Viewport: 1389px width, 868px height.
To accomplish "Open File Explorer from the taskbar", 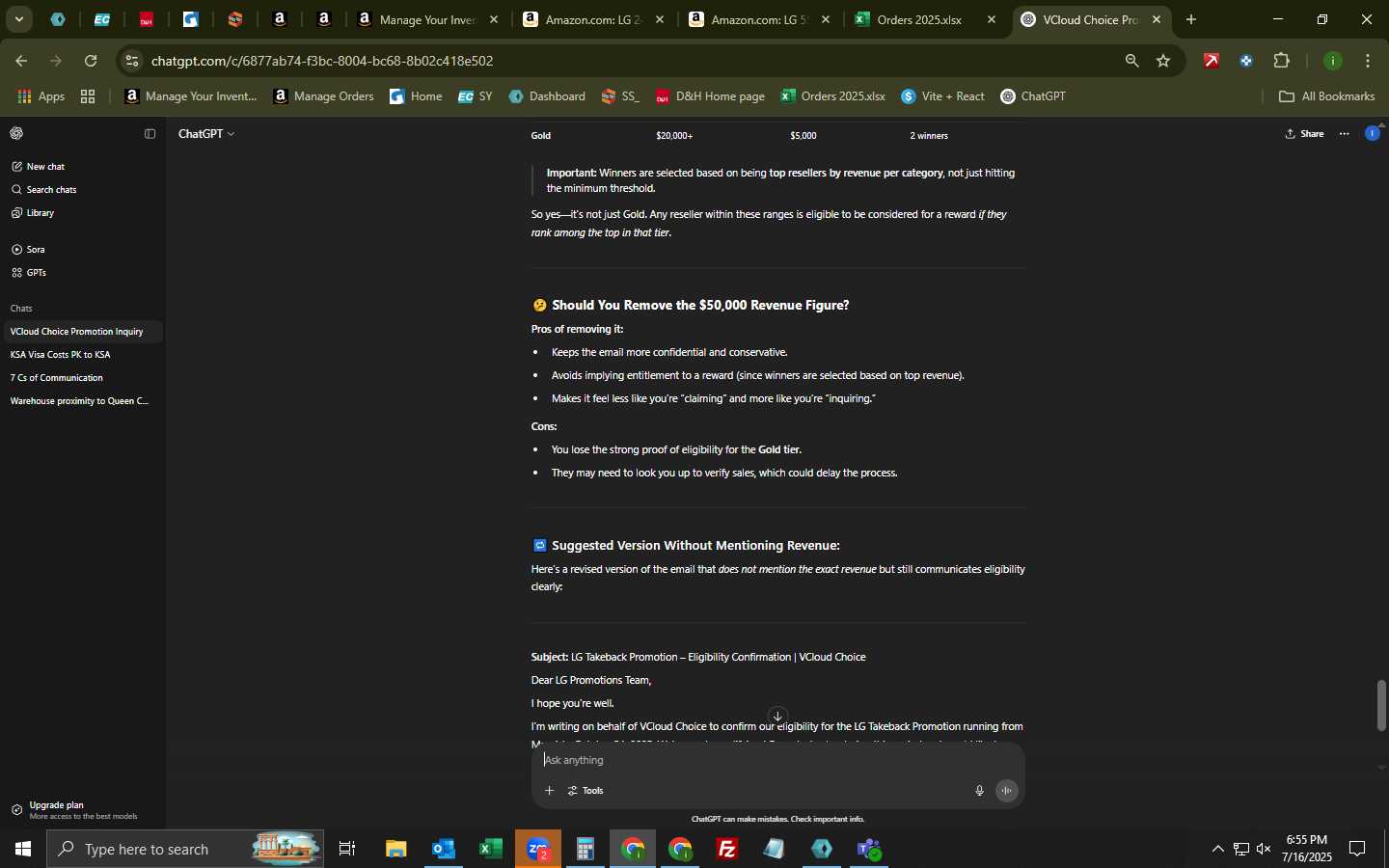I will coord(396,850).
